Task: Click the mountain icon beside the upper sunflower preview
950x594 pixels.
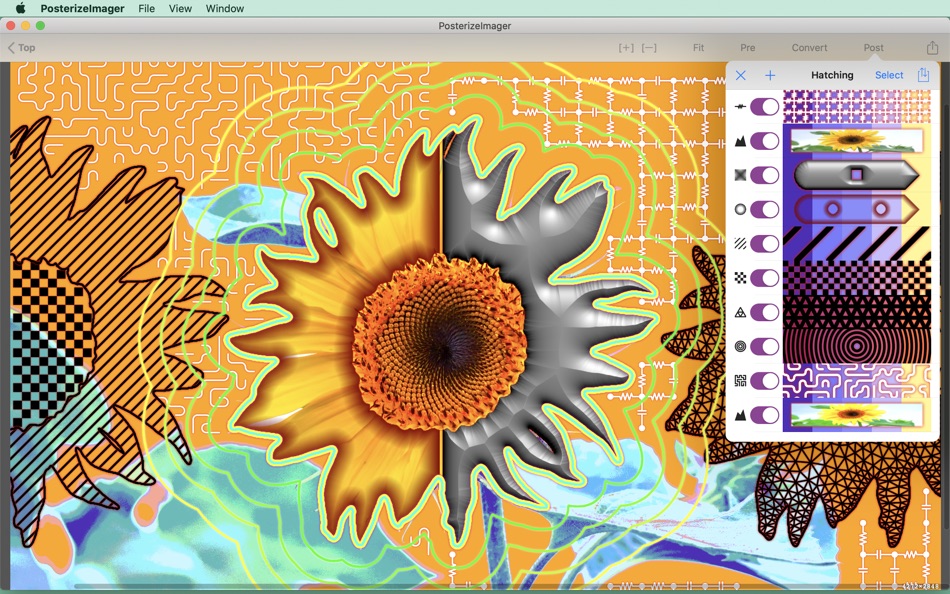Action: click(740, 141)
